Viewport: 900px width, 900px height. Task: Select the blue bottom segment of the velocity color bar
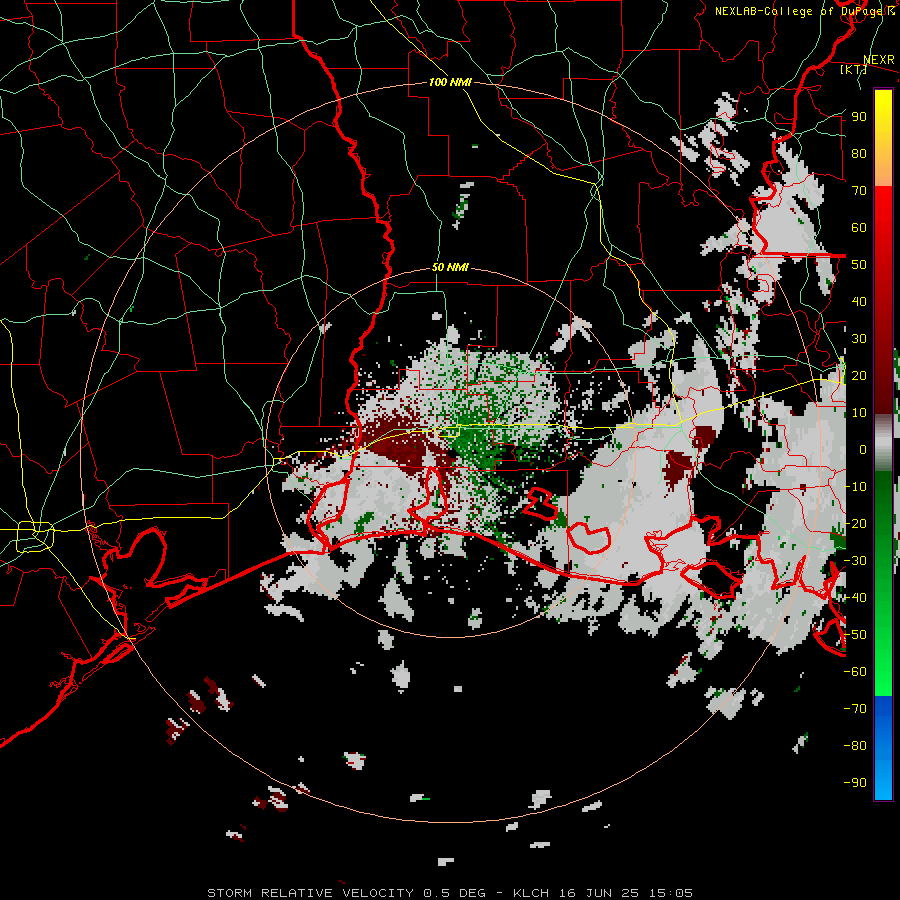[883, 748]
